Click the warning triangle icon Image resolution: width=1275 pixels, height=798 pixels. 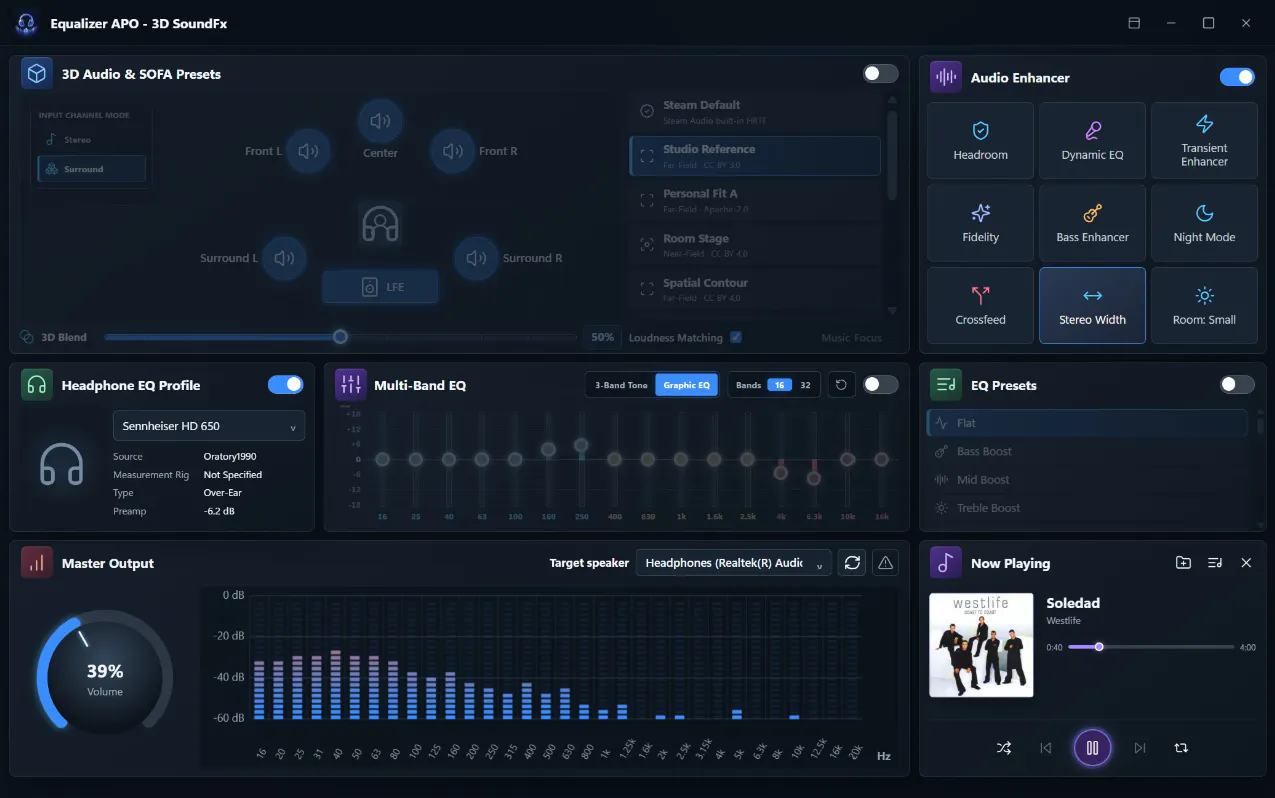[x=885, y=563]
